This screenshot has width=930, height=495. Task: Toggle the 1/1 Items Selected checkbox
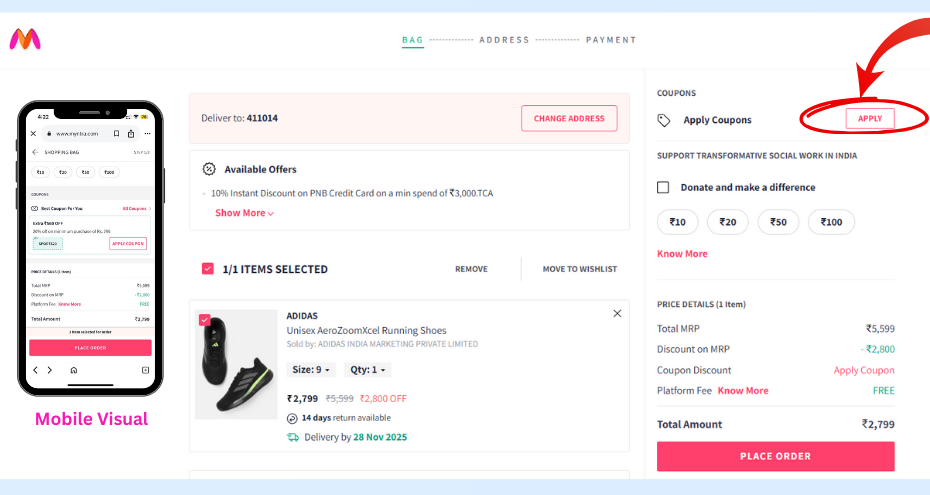tap(208, 269)
